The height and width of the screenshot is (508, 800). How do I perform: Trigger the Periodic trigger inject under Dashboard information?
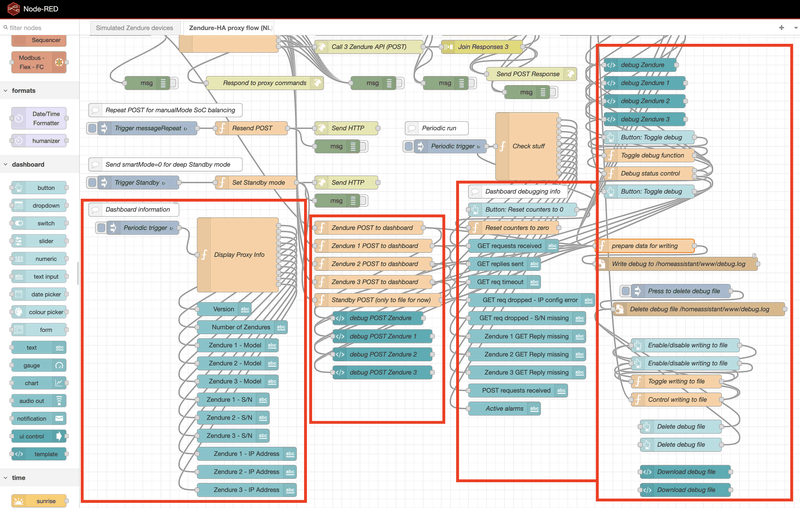pos(101,228)
